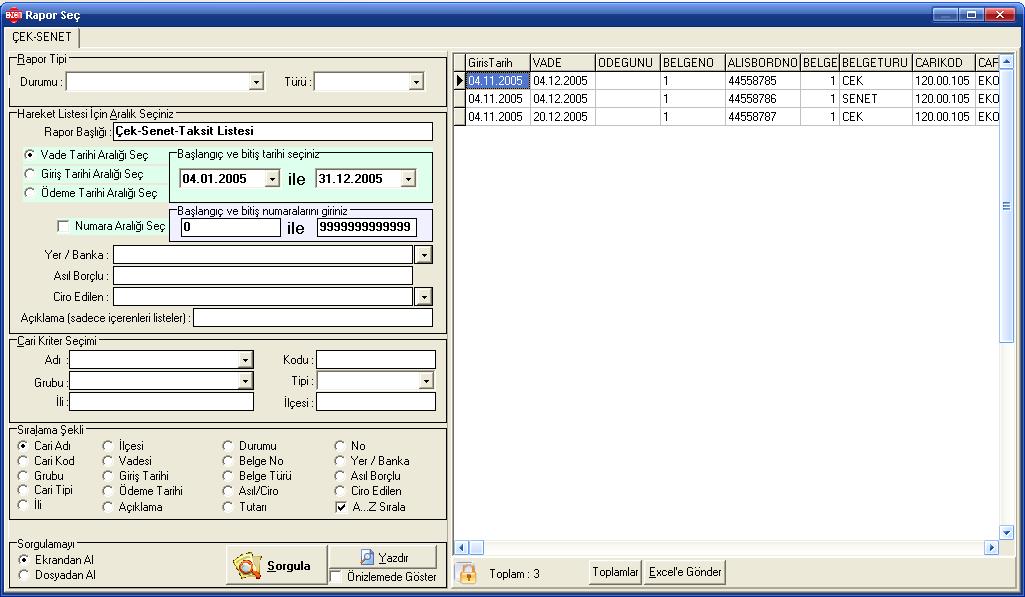
Task: Open the Durumu dropdown
Action: [256, 82]
